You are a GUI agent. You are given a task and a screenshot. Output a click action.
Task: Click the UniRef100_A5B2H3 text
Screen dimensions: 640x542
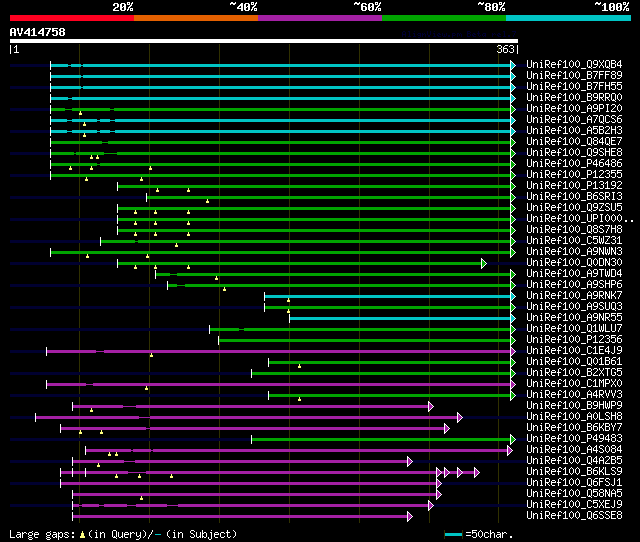click(x=574, y=131)
